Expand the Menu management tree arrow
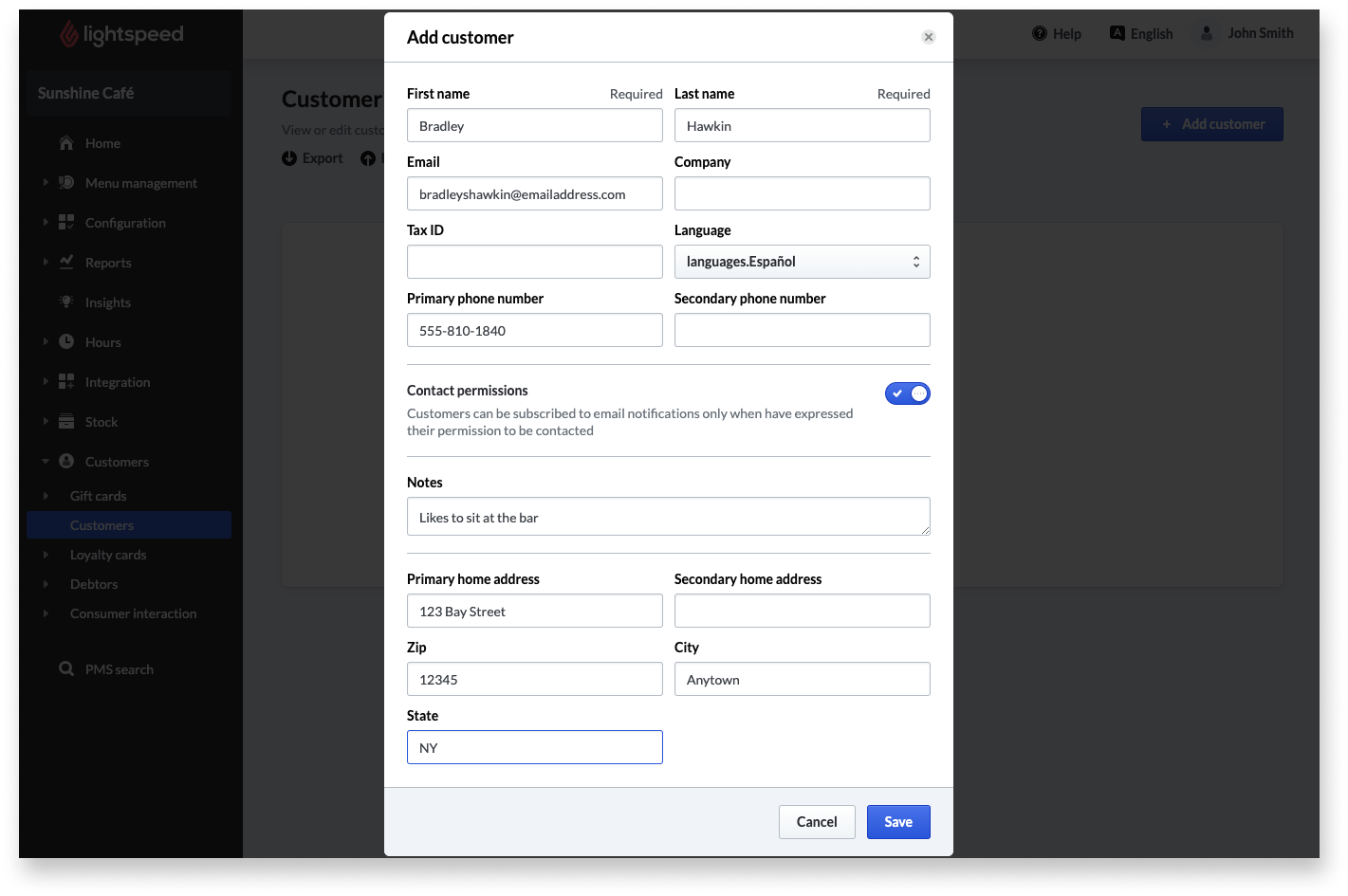 point(46,182)
